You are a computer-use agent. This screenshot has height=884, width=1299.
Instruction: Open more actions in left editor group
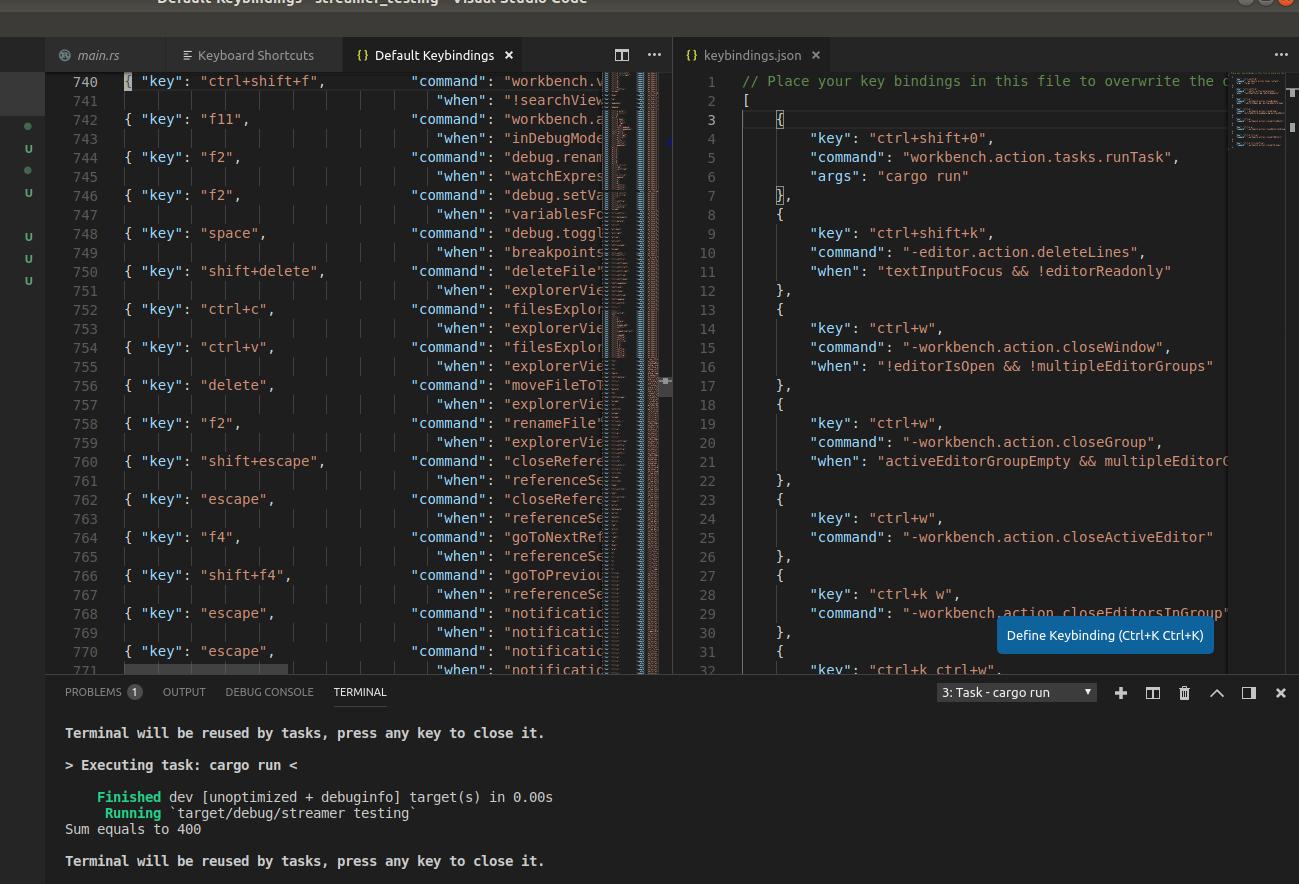click(x=654, y=55)
